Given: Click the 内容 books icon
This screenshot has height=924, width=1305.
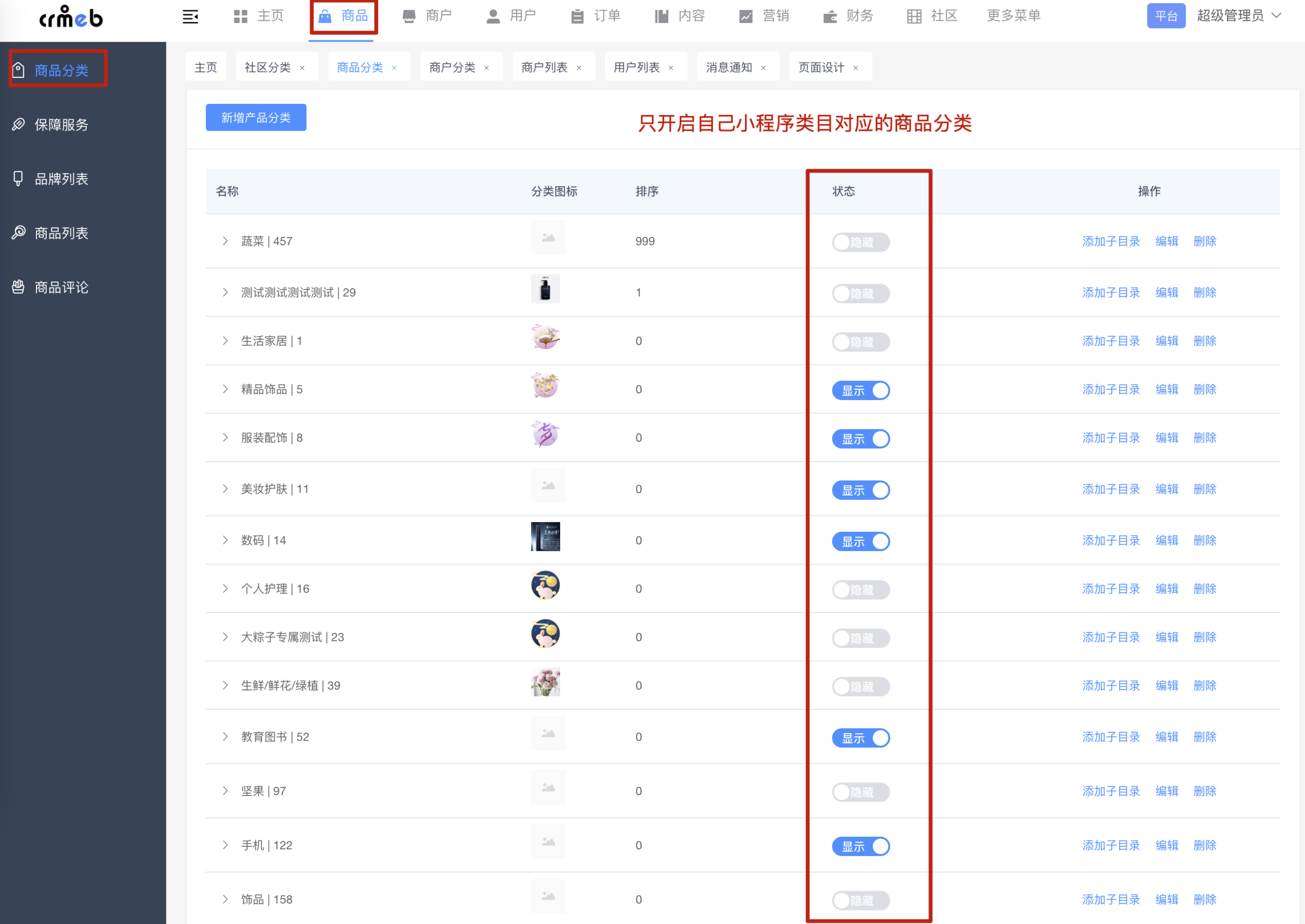Looking at the screenshot, I should click(661, 17).
